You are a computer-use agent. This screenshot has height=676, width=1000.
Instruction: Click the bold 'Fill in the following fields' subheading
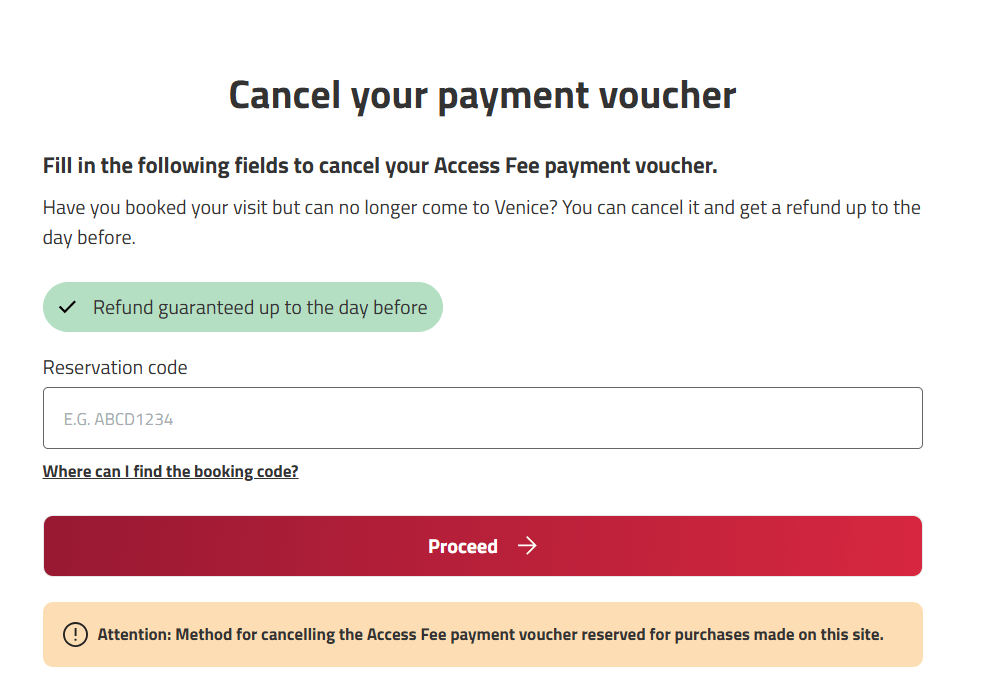coord(380,166)
